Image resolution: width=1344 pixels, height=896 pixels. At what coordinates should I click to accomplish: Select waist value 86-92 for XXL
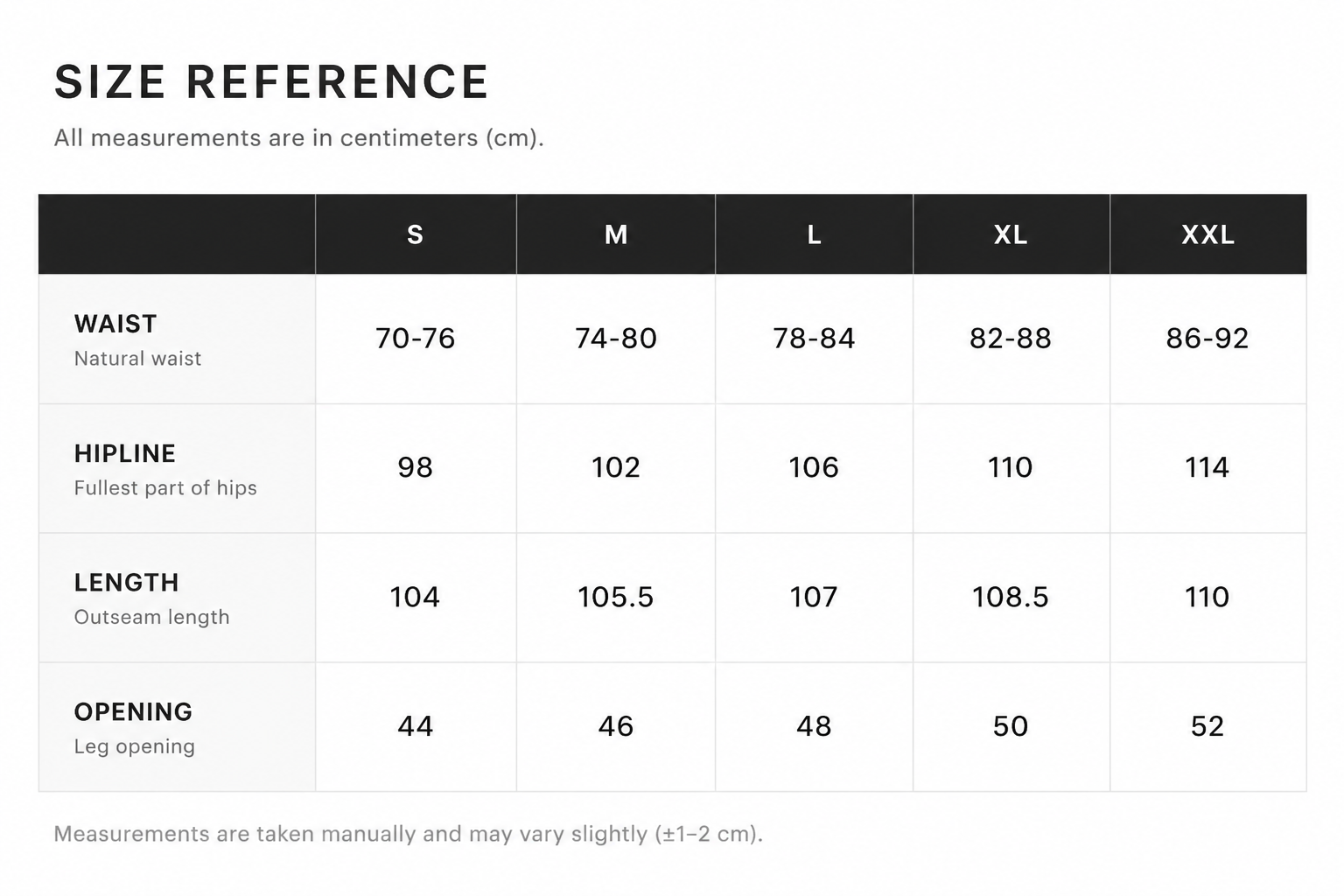(1207, 339)
